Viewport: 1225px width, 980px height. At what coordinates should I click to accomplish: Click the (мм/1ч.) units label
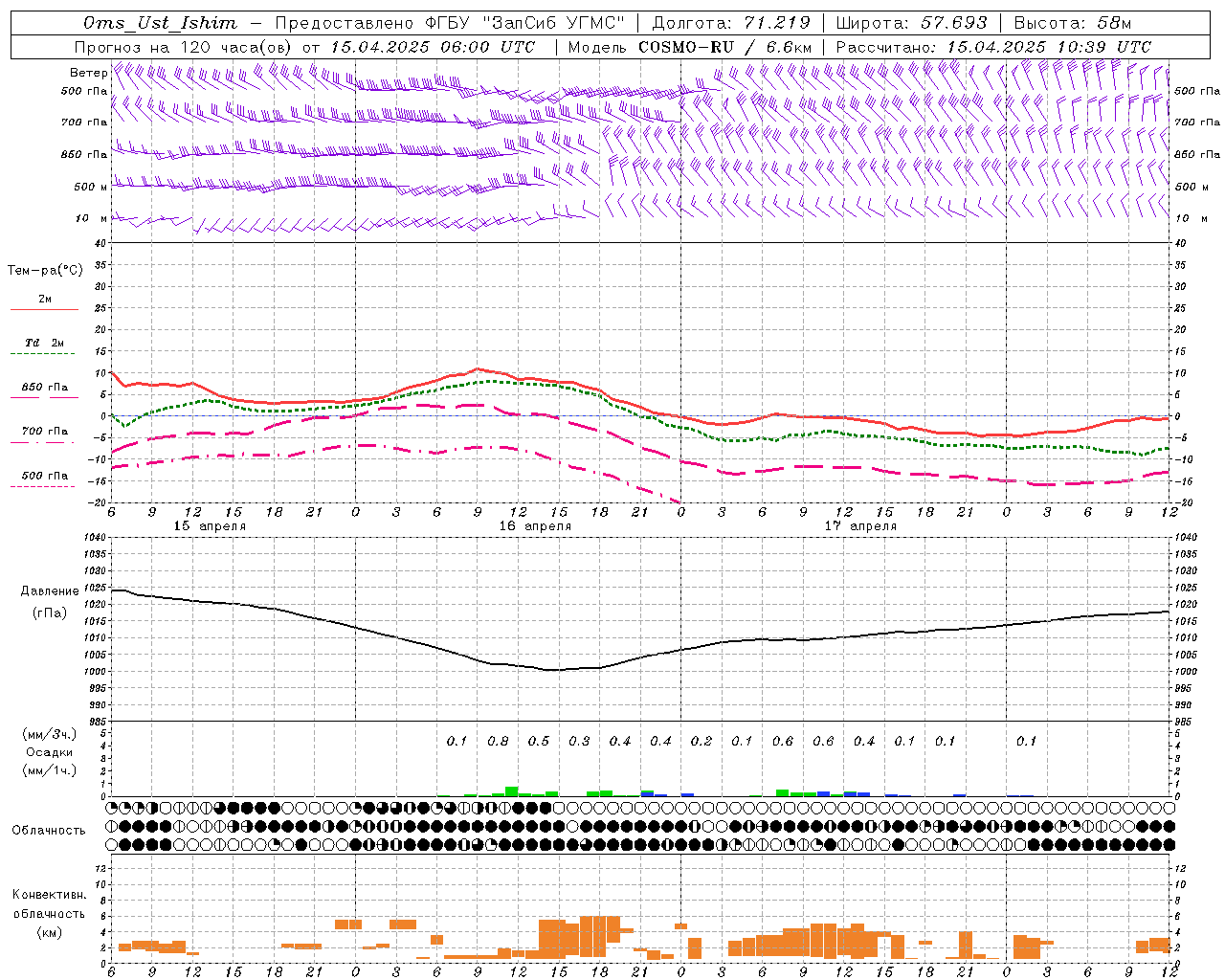pyautogui.click(x=50, y=770)
